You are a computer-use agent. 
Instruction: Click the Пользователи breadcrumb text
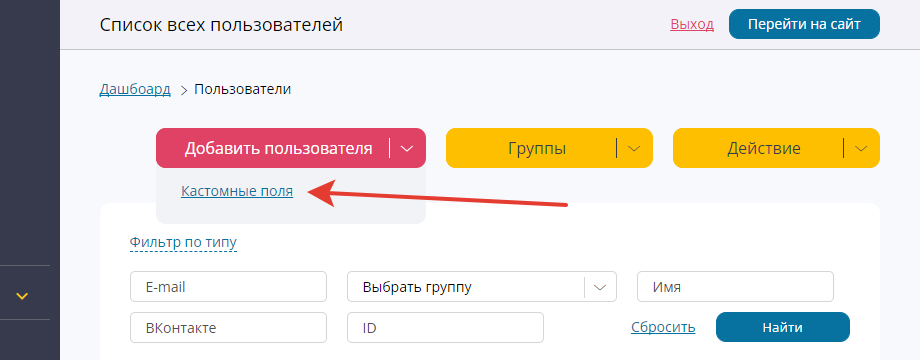point(243,90)
